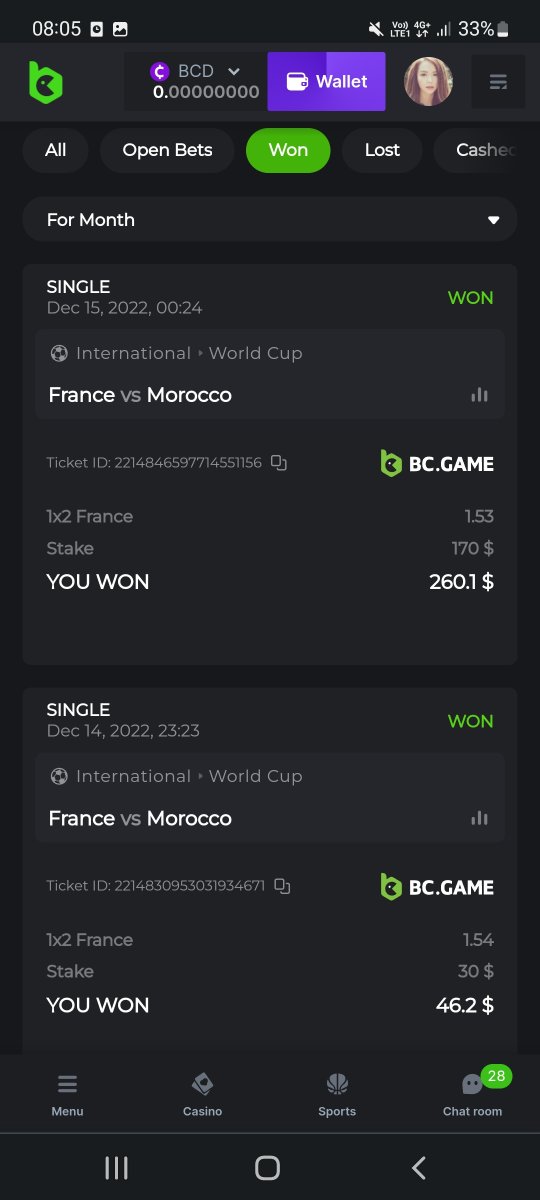
Task: Switch to the Lost bets filter
Action: pos(382,150)
